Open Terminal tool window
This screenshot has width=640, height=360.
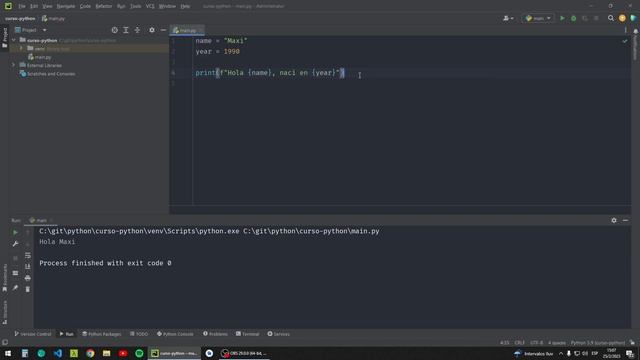pyautogui.click(x=247, y=334)
